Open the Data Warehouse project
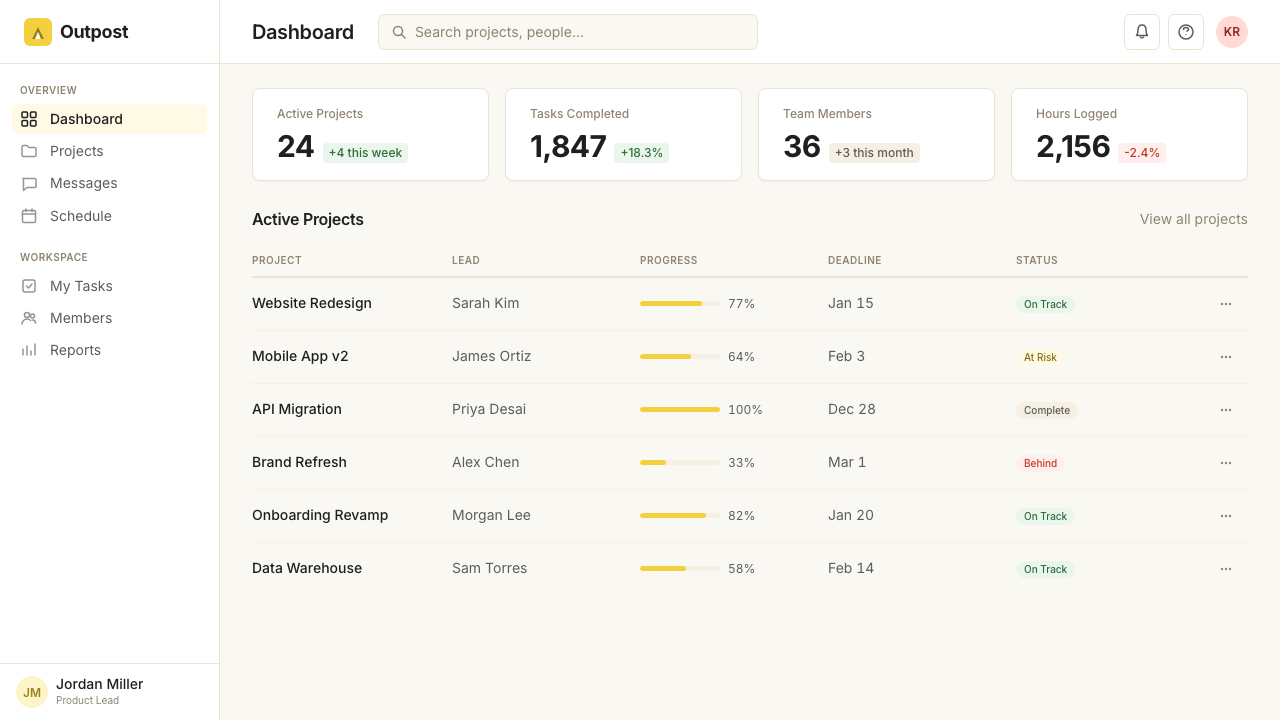 307,568
